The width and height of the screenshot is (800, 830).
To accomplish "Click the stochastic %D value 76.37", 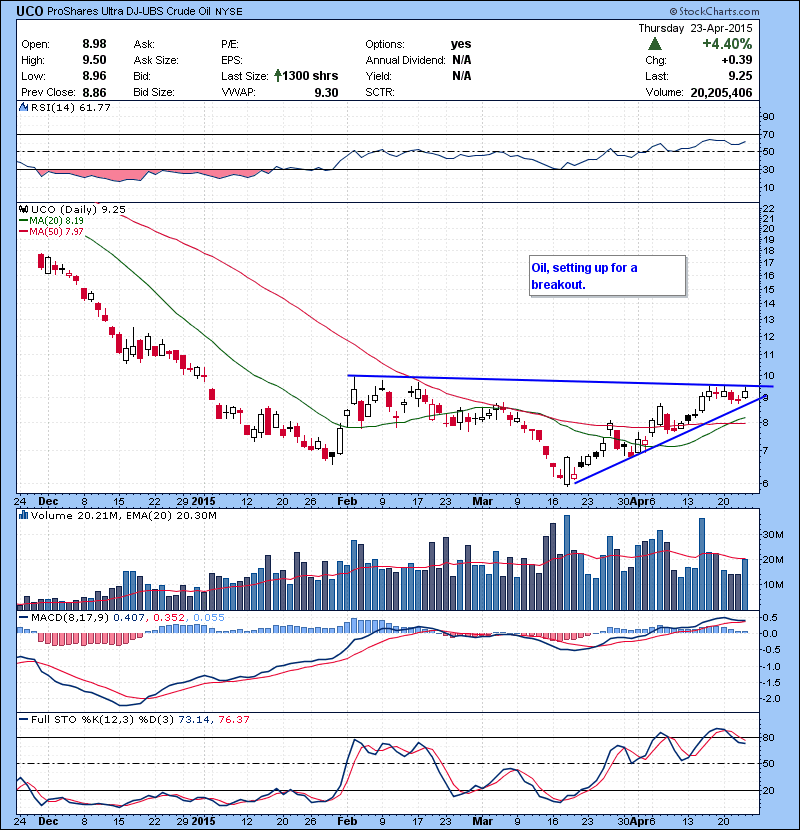I will (233, 719).
